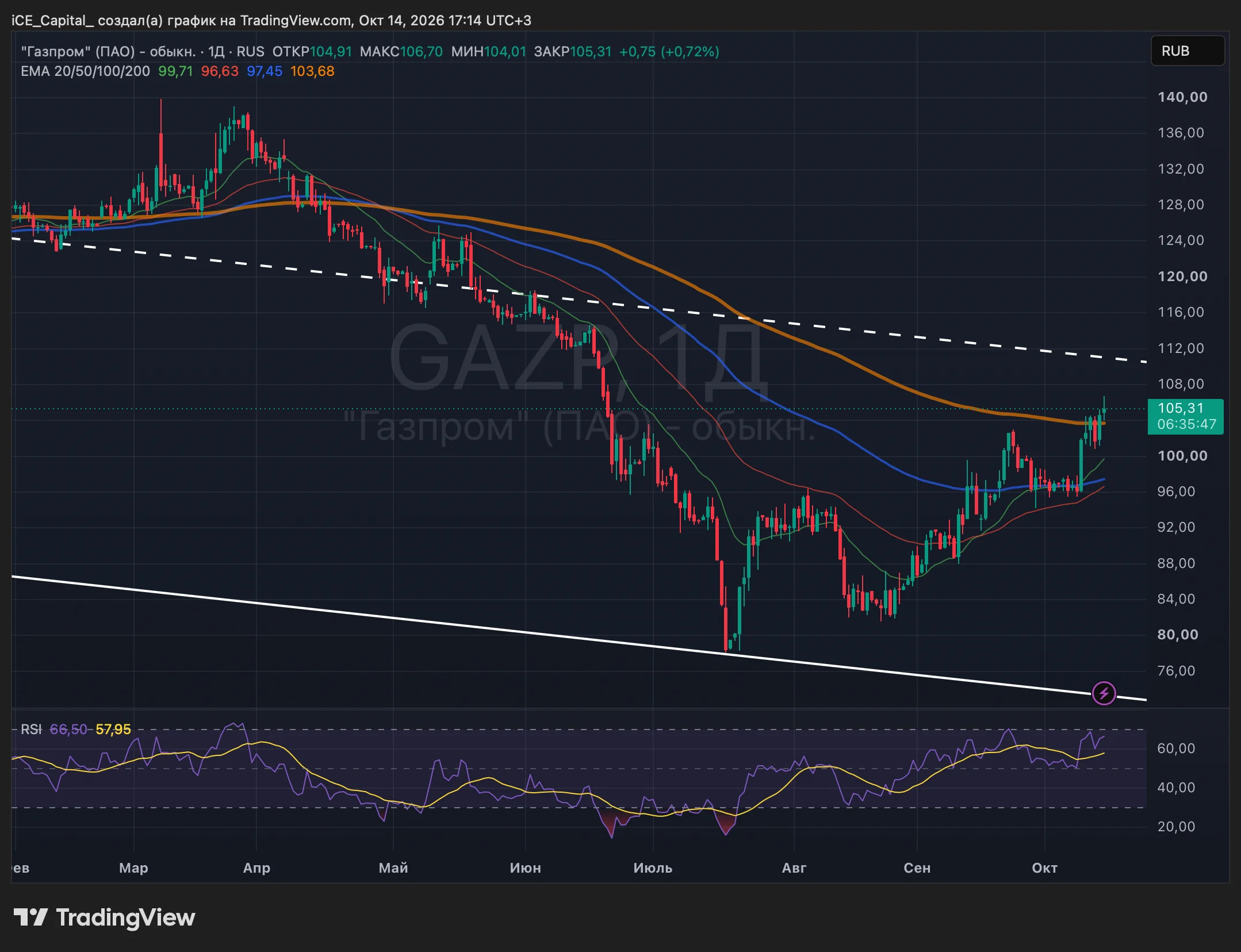The width and height of the screenshot is (1241, 952).
Task: Click the Окт month label on time axis
Action: 1044,868
